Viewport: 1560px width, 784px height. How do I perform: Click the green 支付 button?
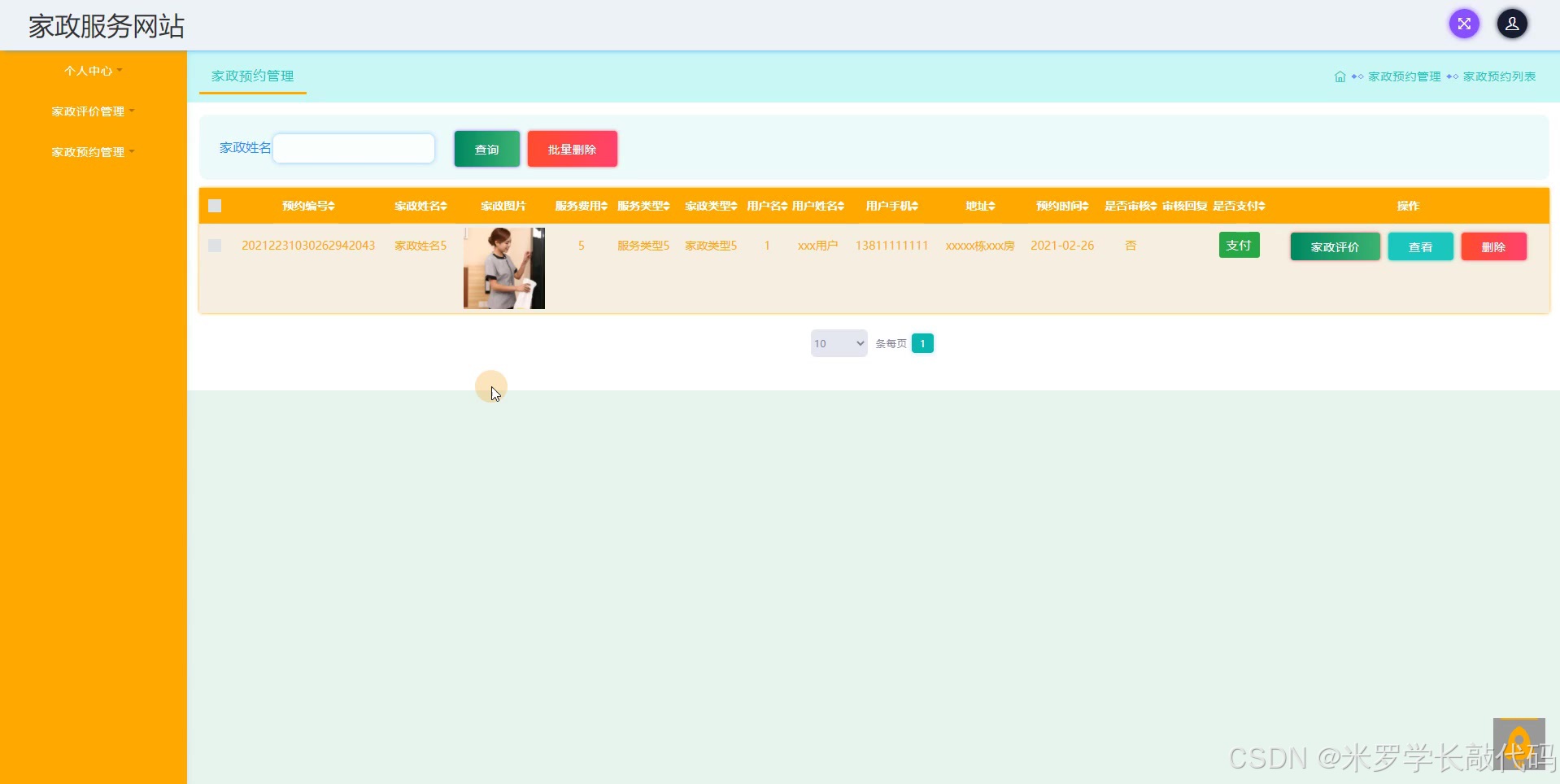pos(1239,245)
